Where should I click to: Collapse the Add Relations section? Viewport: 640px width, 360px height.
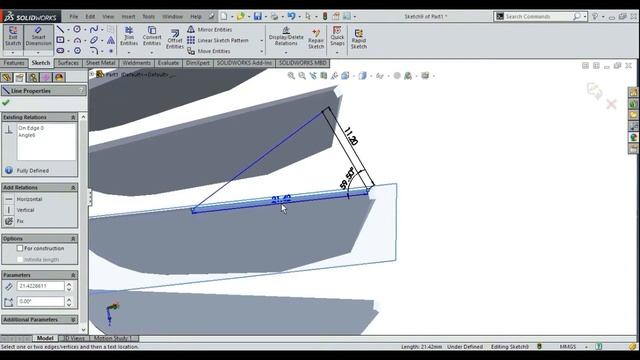[x=73, y=187]
